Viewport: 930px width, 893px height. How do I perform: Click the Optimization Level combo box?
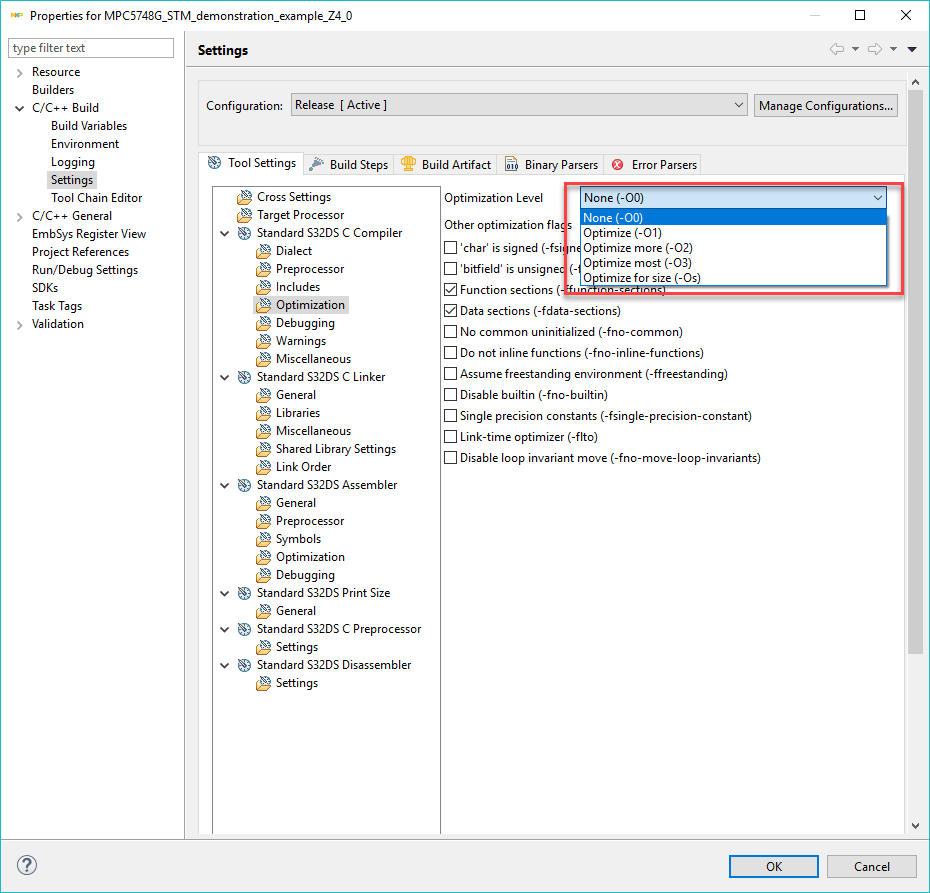coord(733,197)
